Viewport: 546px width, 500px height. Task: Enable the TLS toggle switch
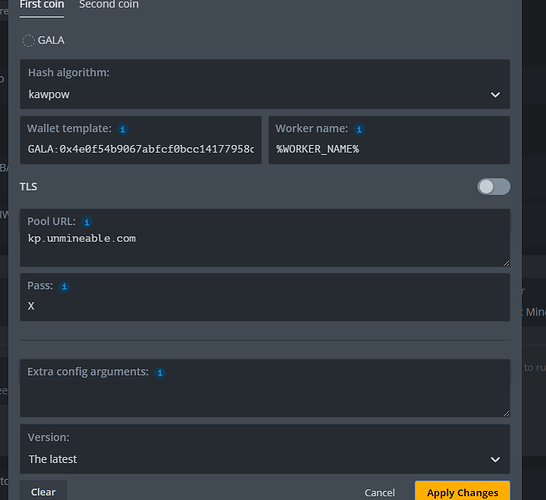click(493, 187)
